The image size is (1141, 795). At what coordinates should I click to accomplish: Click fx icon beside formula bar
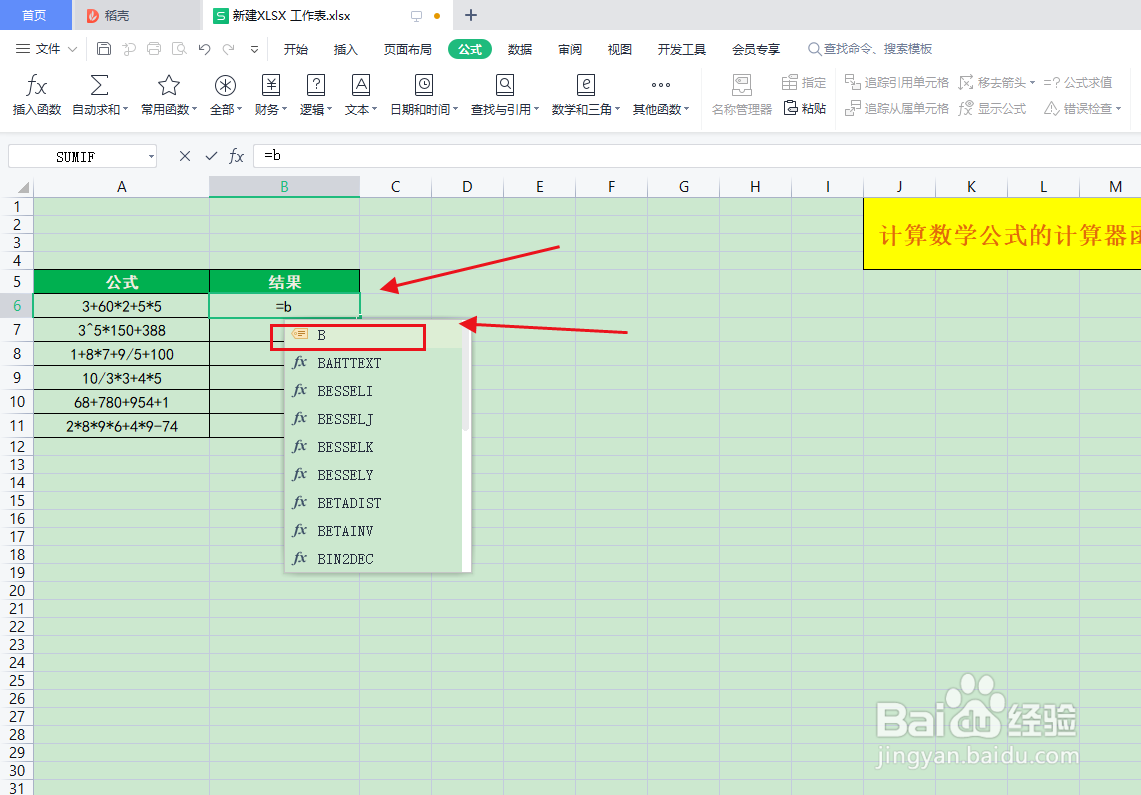[236, 156]
